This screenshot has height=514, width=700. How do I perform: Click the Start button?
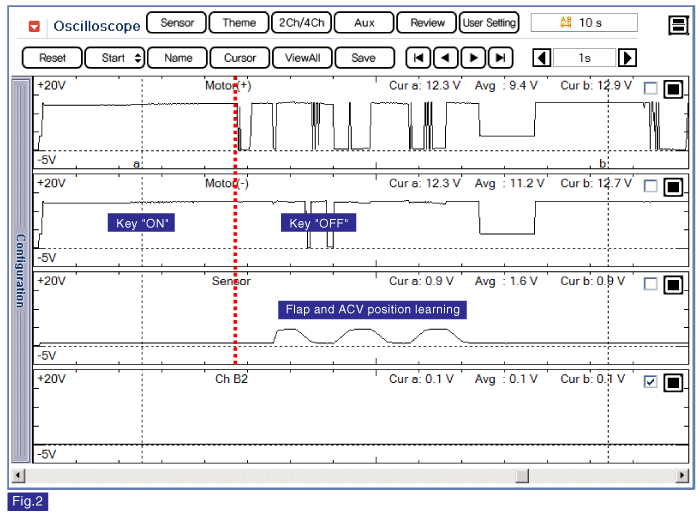115,58
